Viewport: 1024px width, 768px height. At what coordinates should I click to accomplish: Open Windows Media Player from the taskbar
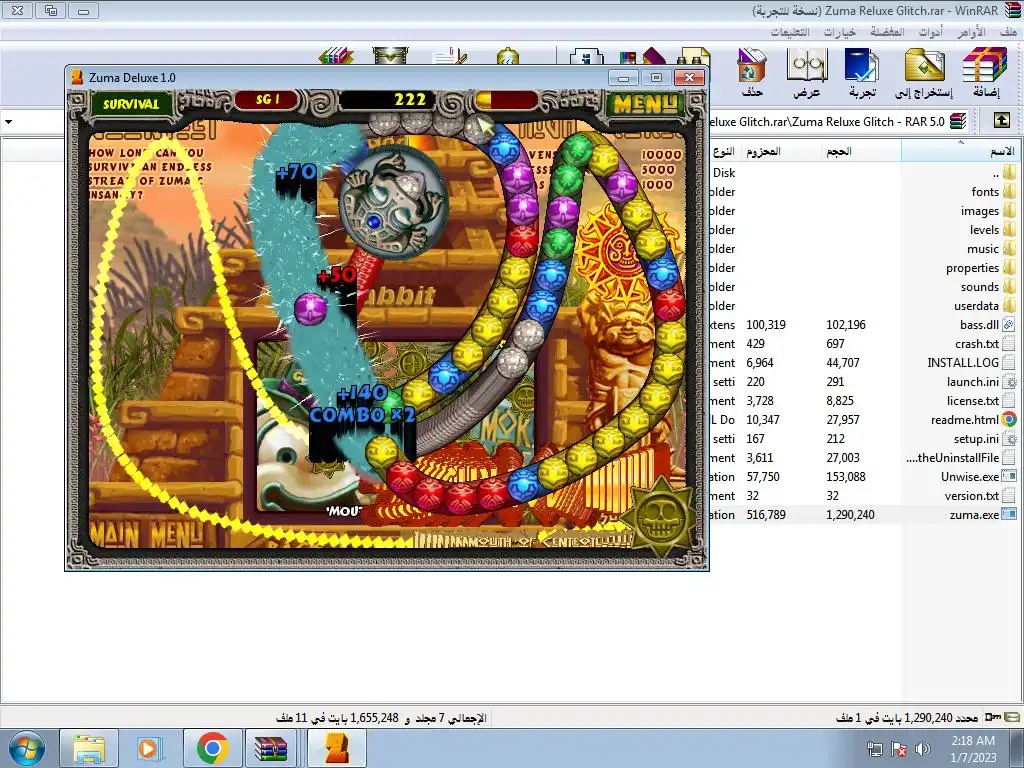pos(150,748)
